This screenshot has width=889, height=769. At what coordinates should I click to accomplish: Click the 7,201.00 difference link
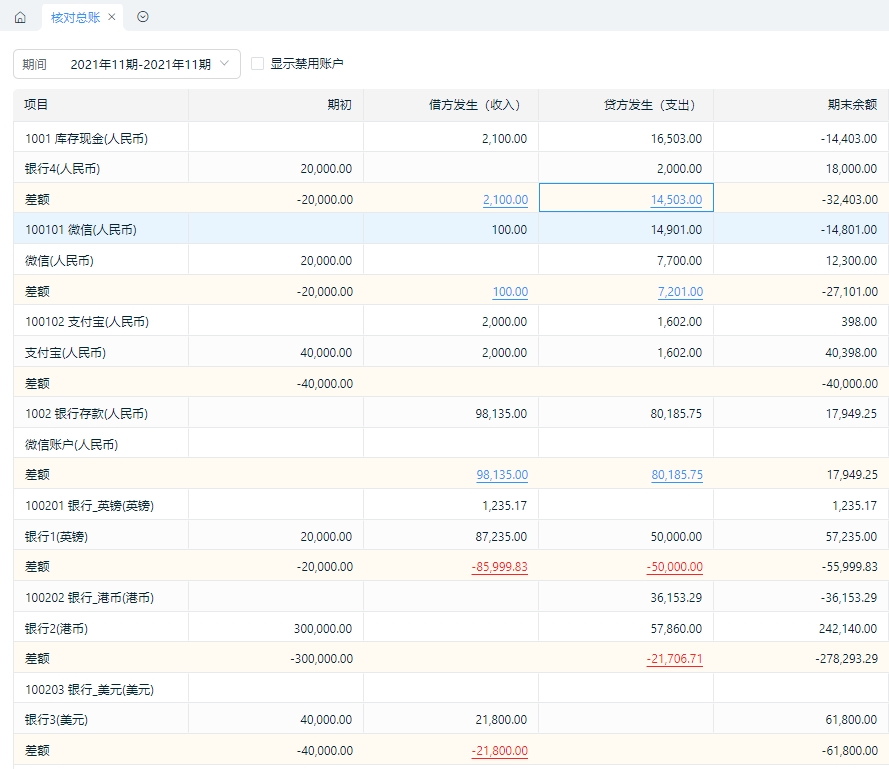pyautogui.click(x=680, y=291)
